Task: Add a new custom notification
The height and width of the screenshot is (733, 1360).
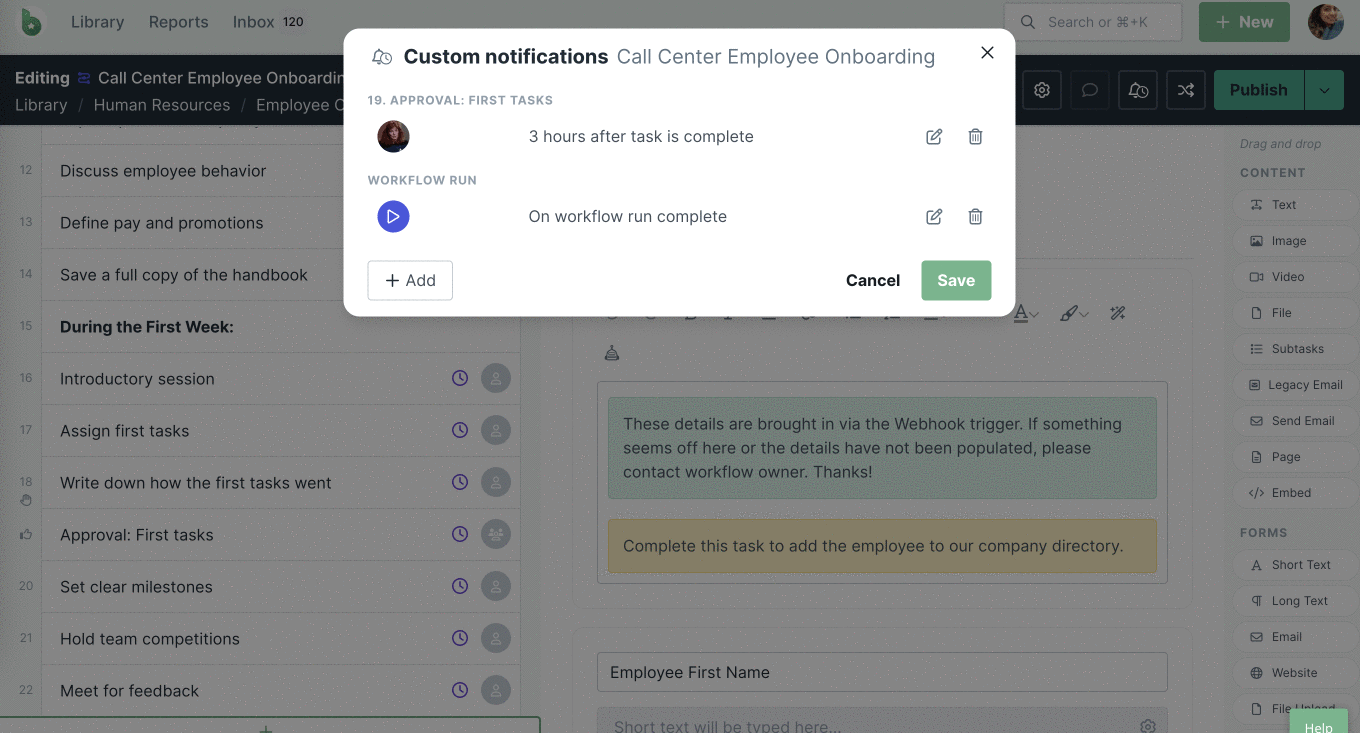Action: 410,280
